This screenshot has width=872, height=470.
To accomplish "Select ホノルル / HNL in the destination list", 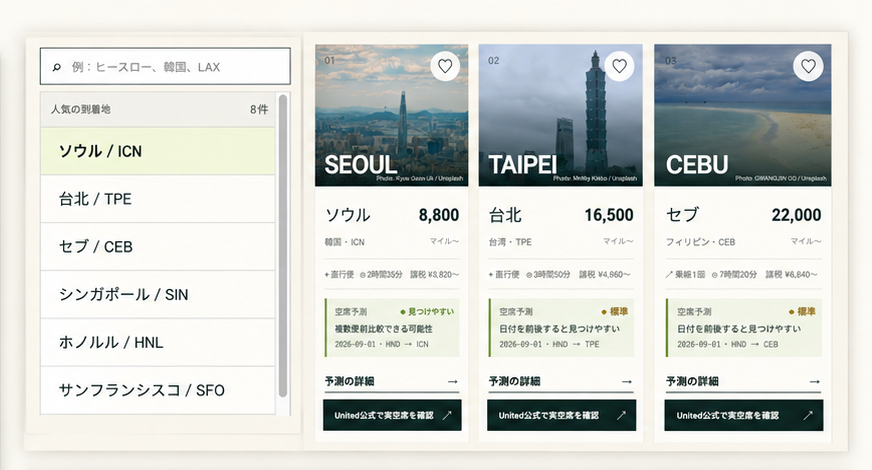I will point(158,343).
